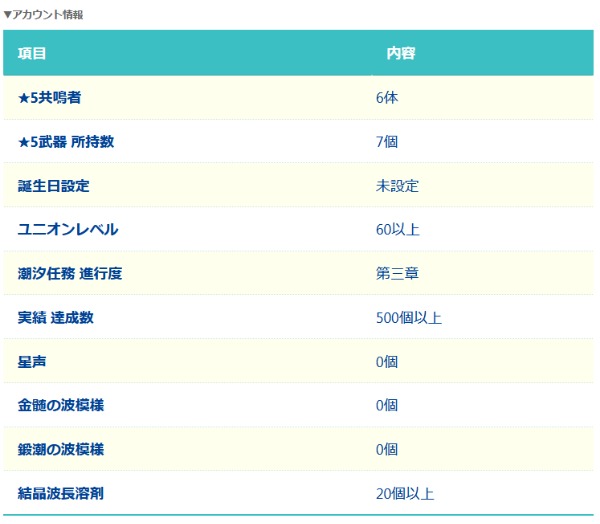Select the 鍛潮の波模様 row label

[60, 449]
